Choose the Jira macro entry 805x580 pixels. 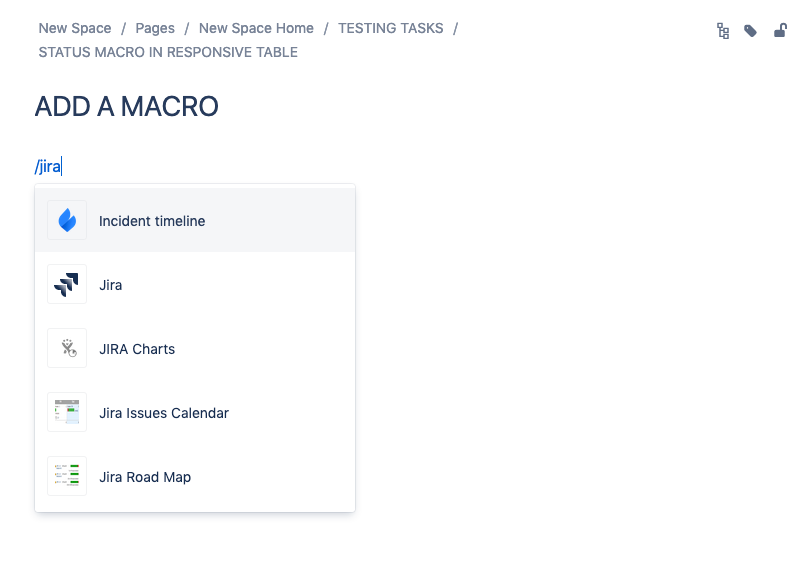(110, 284)
